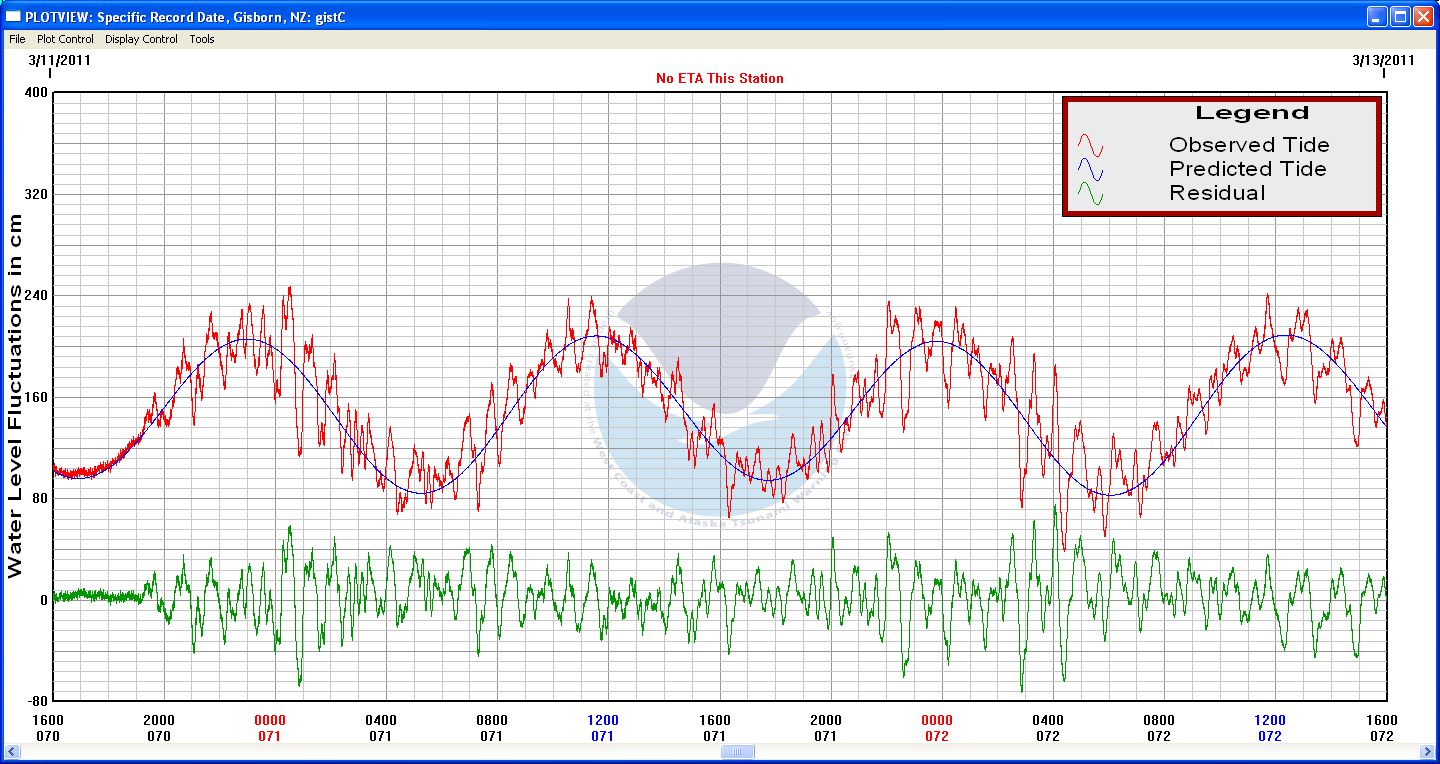1440x764 pixels.
Task: Click the 0800 time label for day 072
Action: [x=1159, y=720]
